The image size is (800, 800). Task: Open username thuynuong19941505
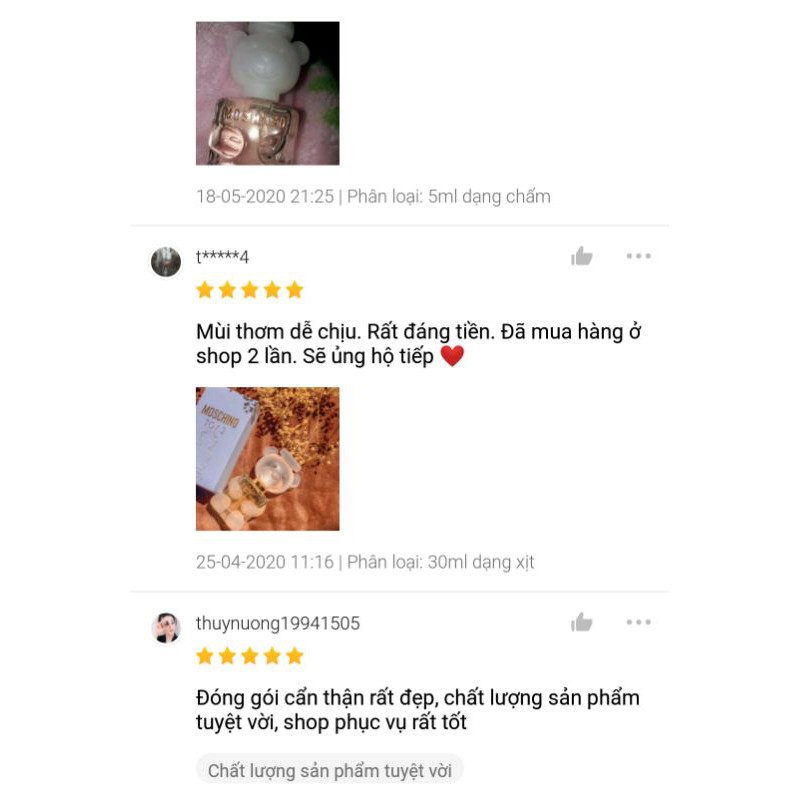(x=278, y=623)
